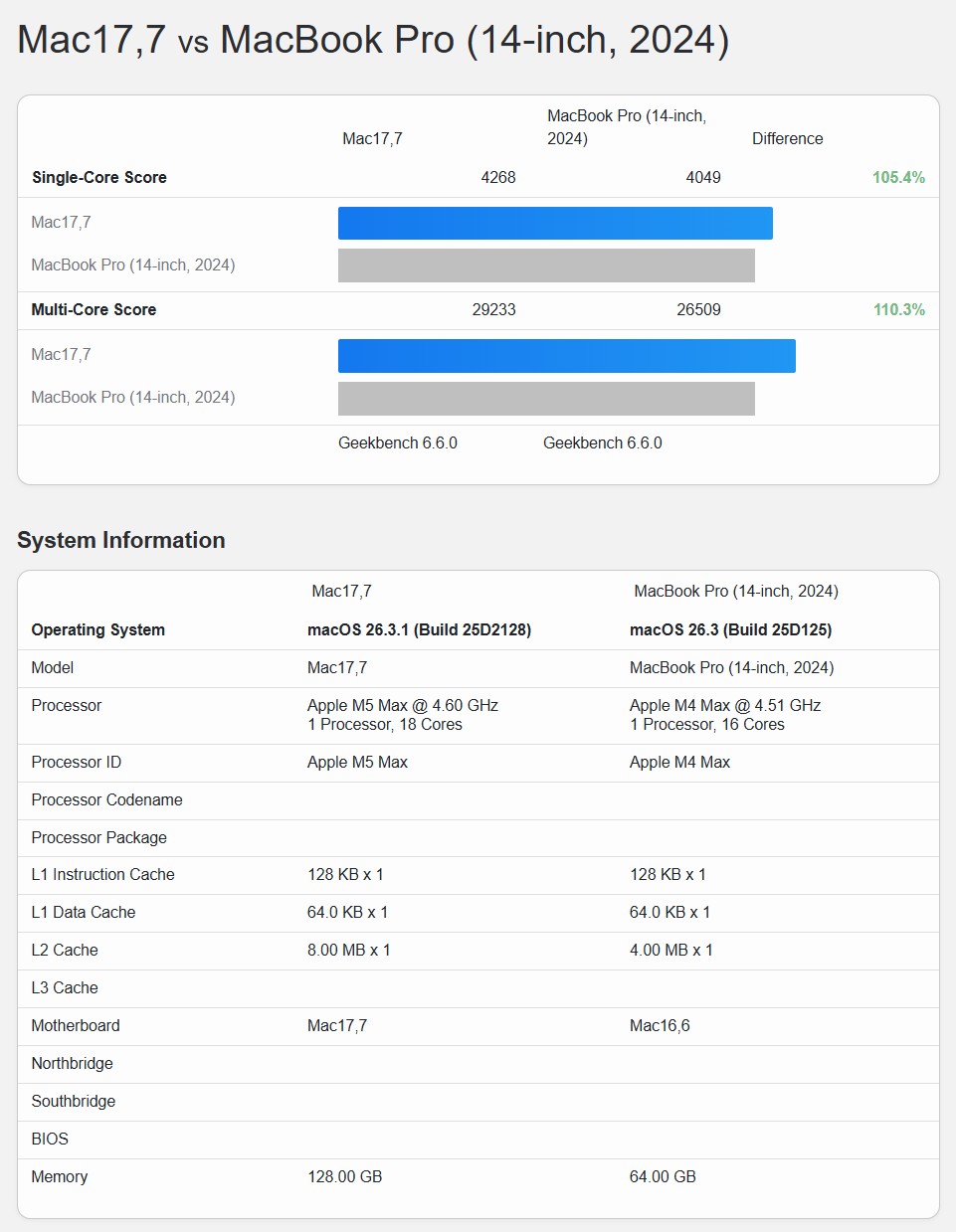This screenshot has height=1232, width=956.
Task: Click the page title heading
Action: point(373,40)
